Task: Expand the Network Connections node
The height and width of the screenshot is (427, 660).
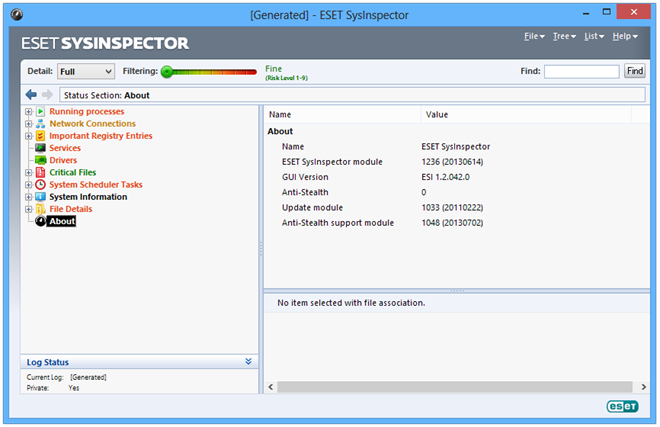Action: point(29,124)
